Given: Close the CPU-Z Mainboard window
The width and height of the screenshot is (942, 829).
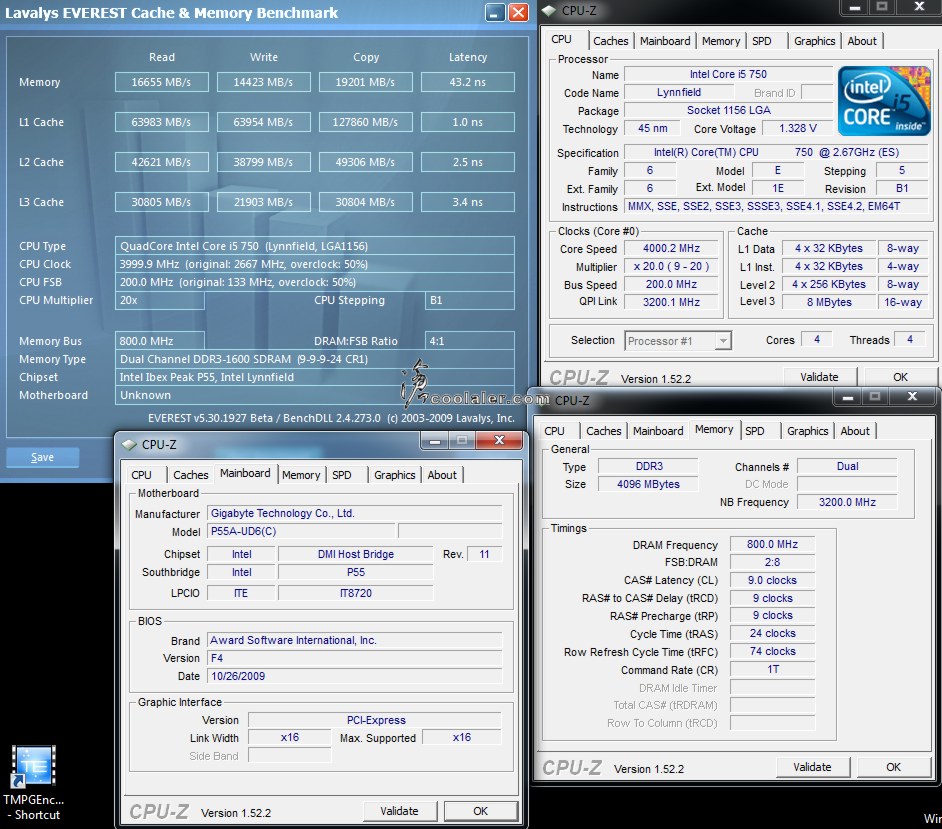Looking at the screenshot, I should [499, 440].
